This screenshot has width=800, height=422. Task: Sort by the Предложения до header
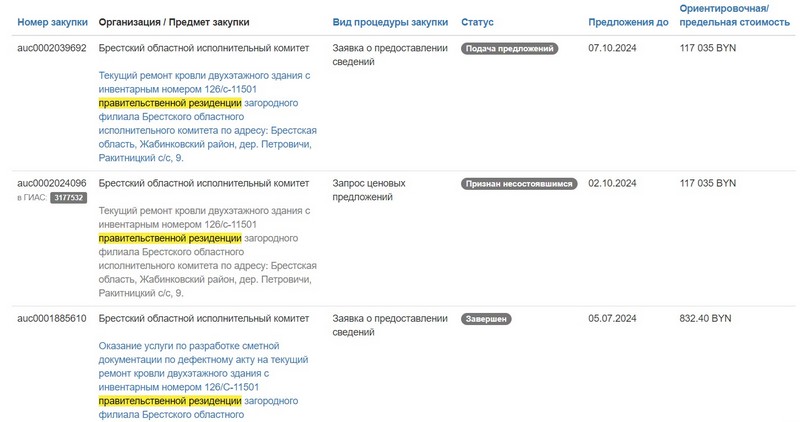click(x=628, y=22)
